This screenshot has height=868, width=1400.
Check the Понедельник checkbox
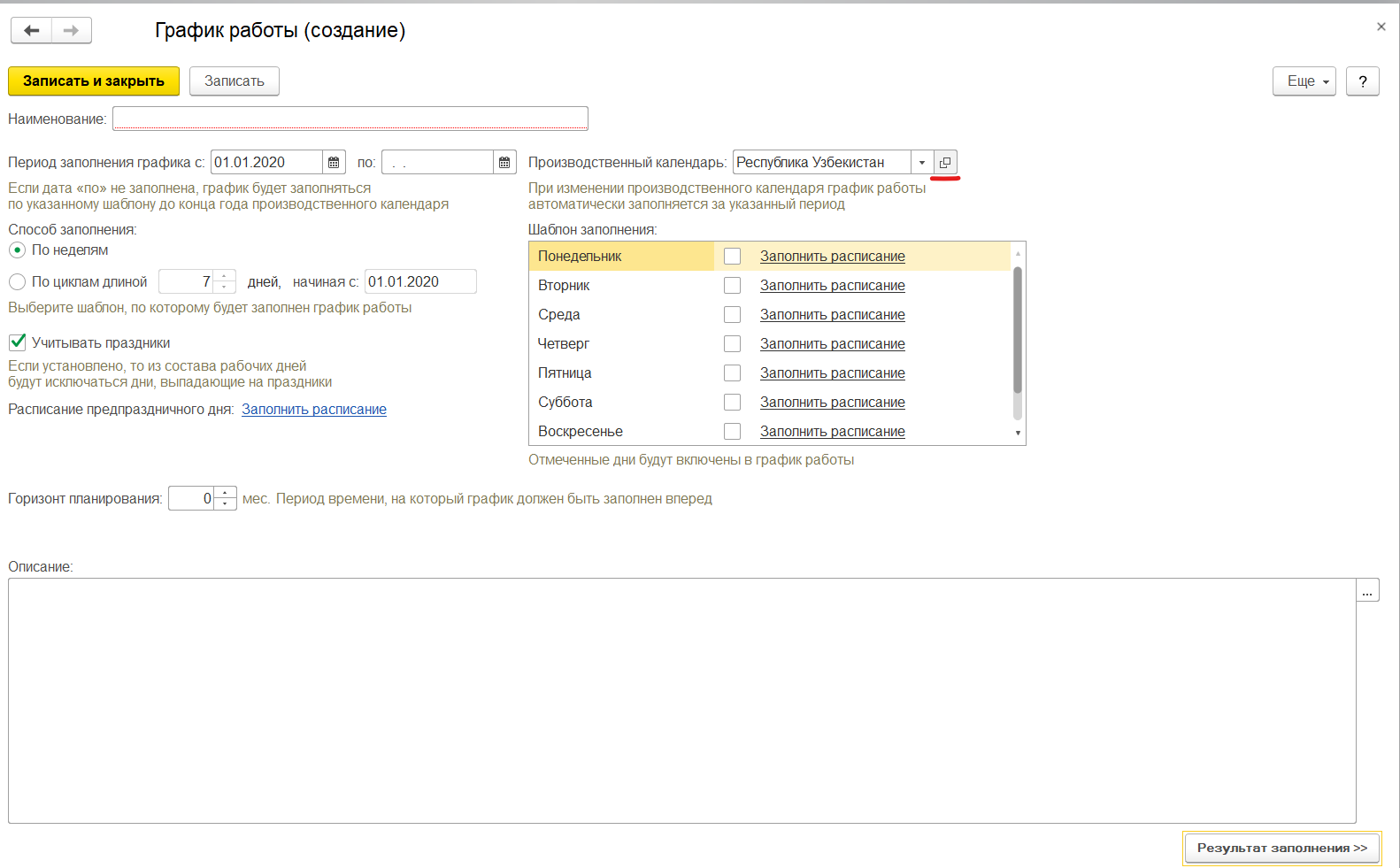[x=732, y=257]
